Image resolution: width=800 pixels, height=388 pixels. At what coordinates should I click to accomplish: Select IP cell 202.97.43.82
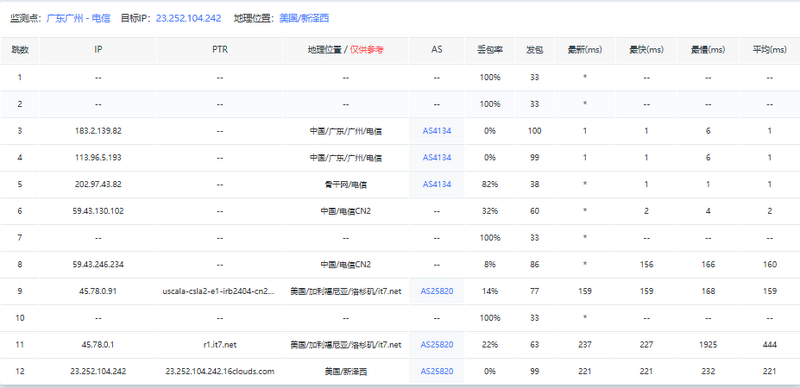[x=98, y=184]
